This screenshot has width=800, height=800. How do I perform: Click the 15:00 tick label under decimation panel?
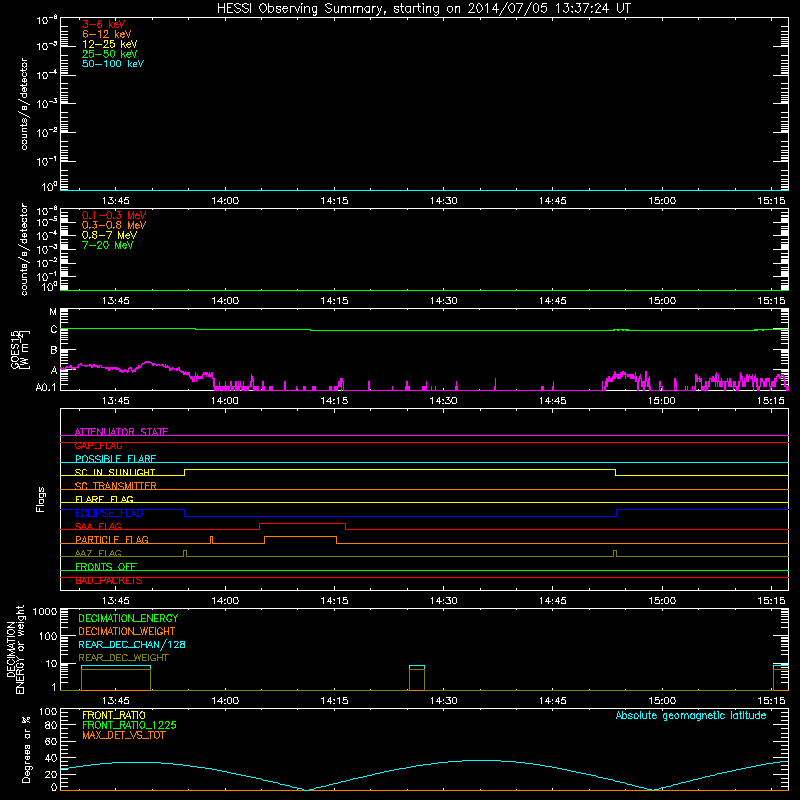pos(662,701)
